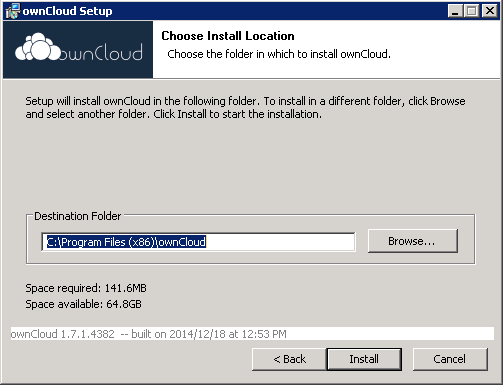Click the ownCloud installer icon in title bar
The image size is (503, 385).
click(13, 11)
